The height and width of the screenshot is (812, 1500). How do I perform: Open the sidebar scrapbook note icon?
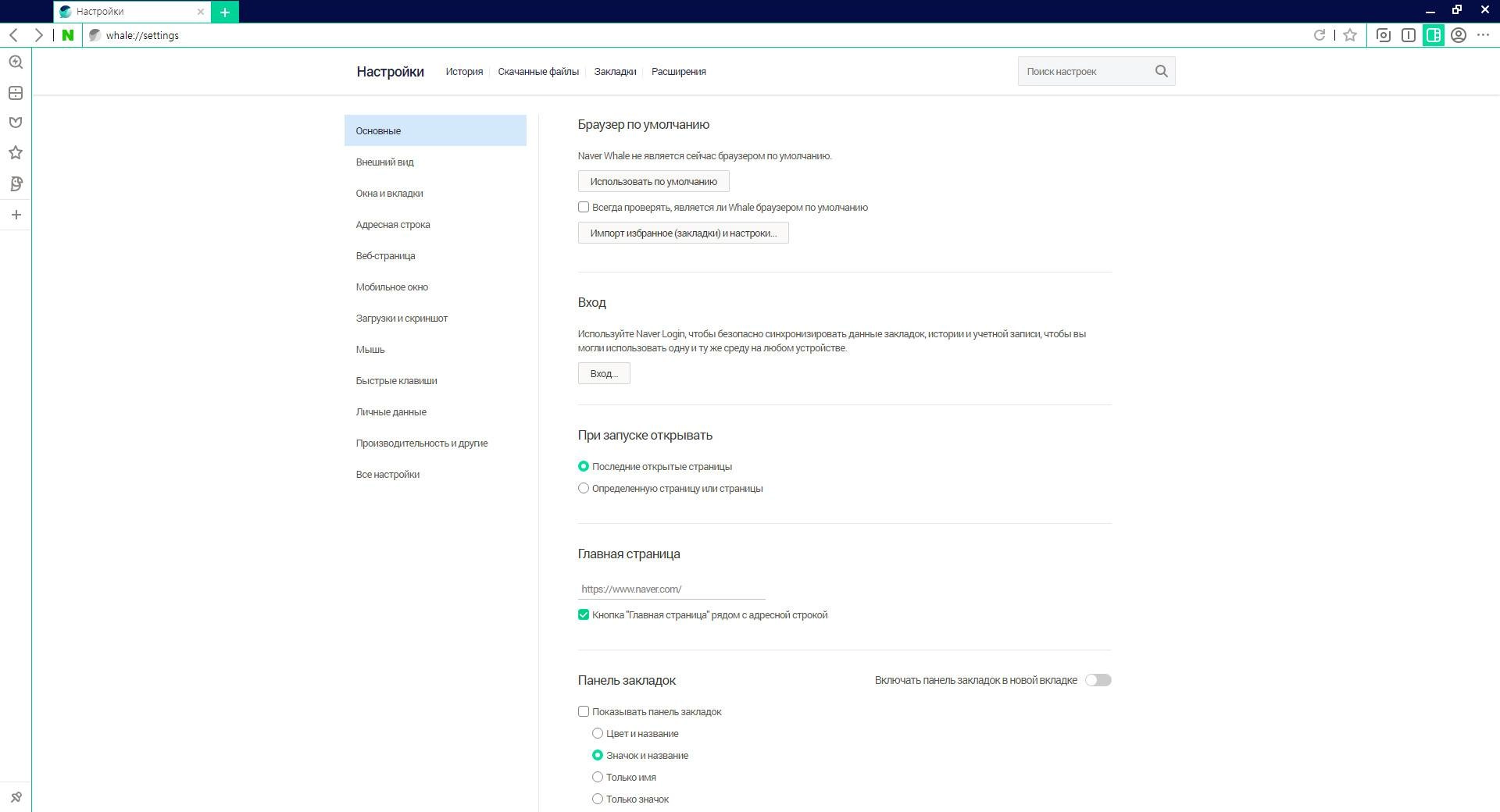(16, 184)
